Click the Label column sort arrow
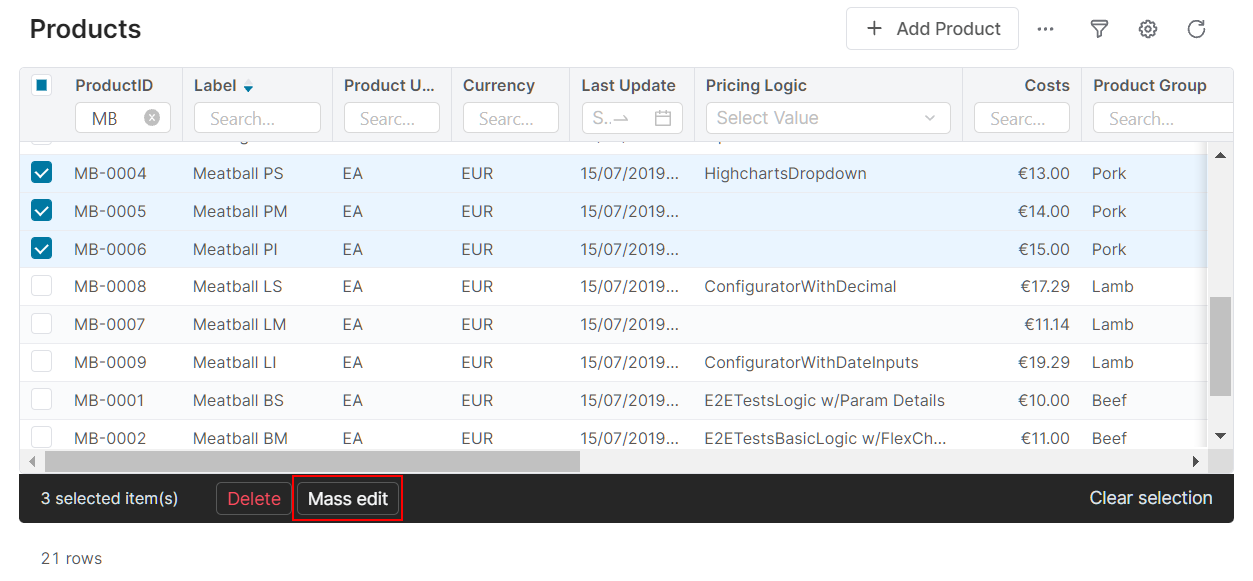 (x=248, y=86)
